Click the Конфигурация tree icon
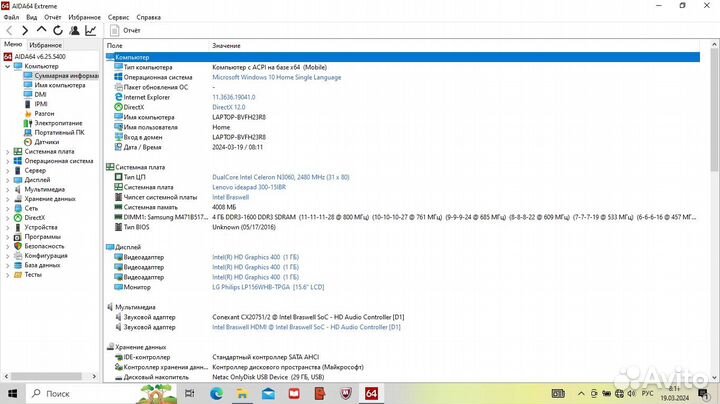Image resolution: width=720 pixels, height=404 pixels. click(17, 256)
